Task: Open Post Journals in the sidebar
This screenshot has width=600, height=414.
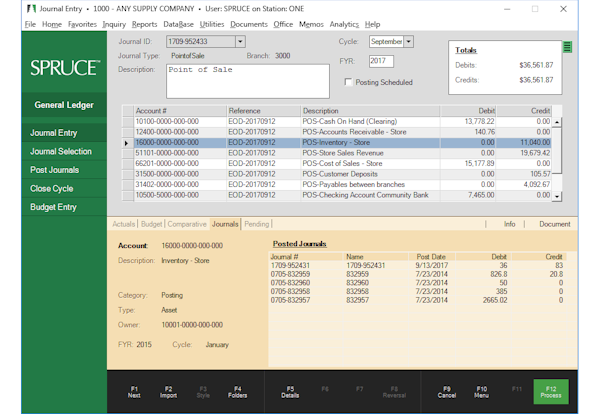Action: point(64,170)
